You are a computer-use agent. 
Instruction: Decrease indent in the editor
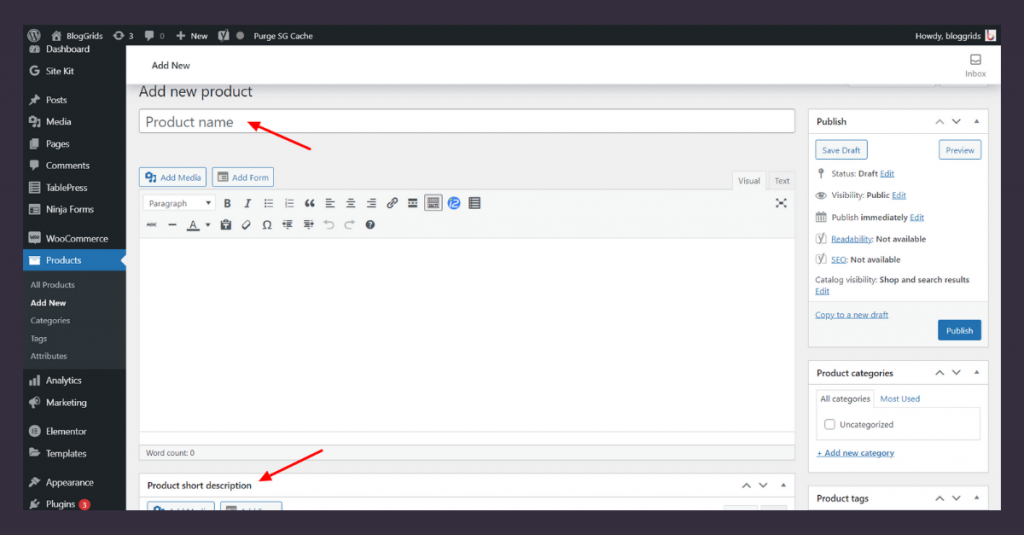pos(287,225)
